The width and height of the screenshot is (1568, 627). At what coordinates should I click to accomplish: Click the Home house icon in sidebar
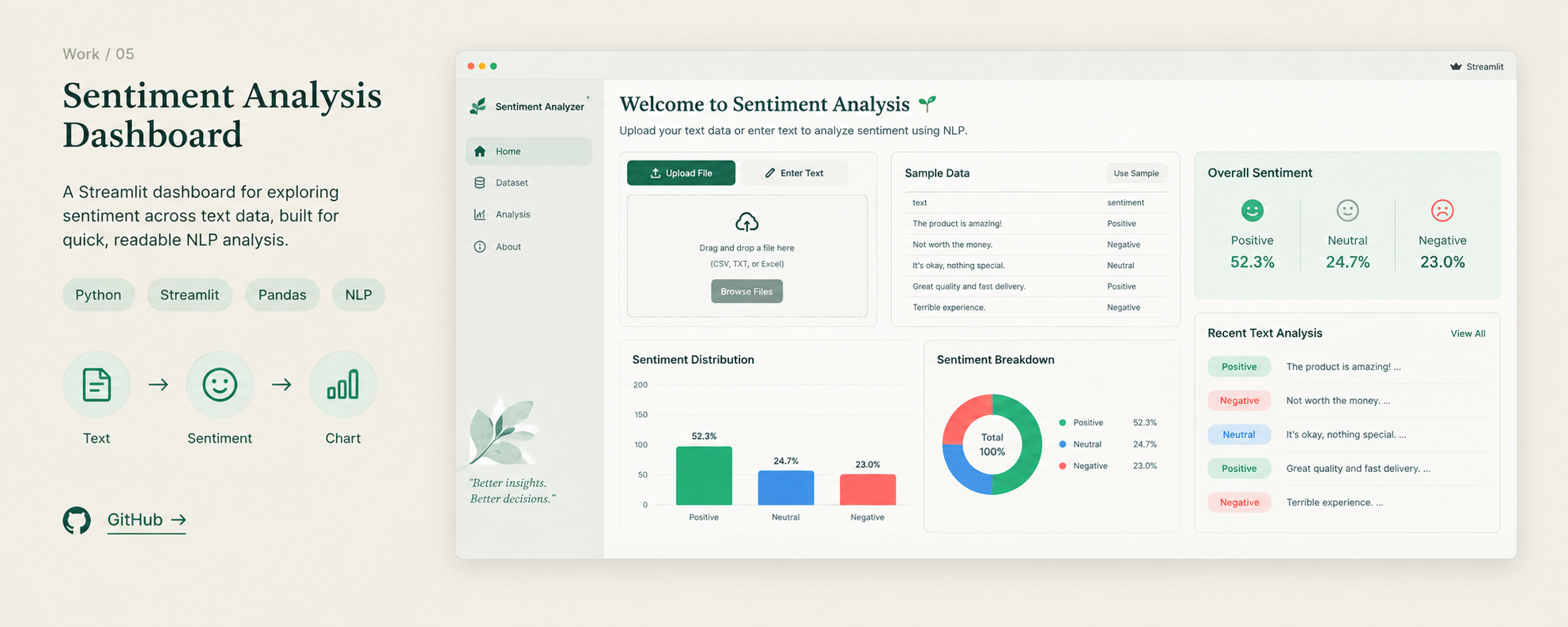pos(480,151)
